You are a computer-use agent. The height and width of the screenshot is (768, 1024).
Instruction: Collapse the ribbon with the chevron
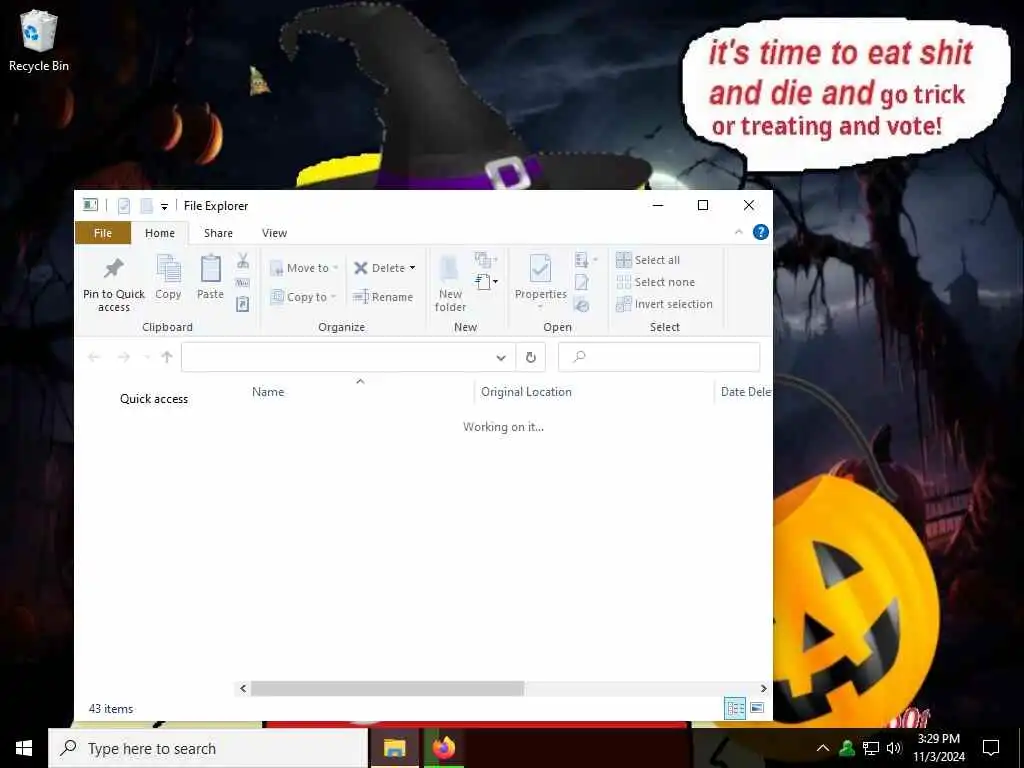pyautogui.click(x=739, y=232)
